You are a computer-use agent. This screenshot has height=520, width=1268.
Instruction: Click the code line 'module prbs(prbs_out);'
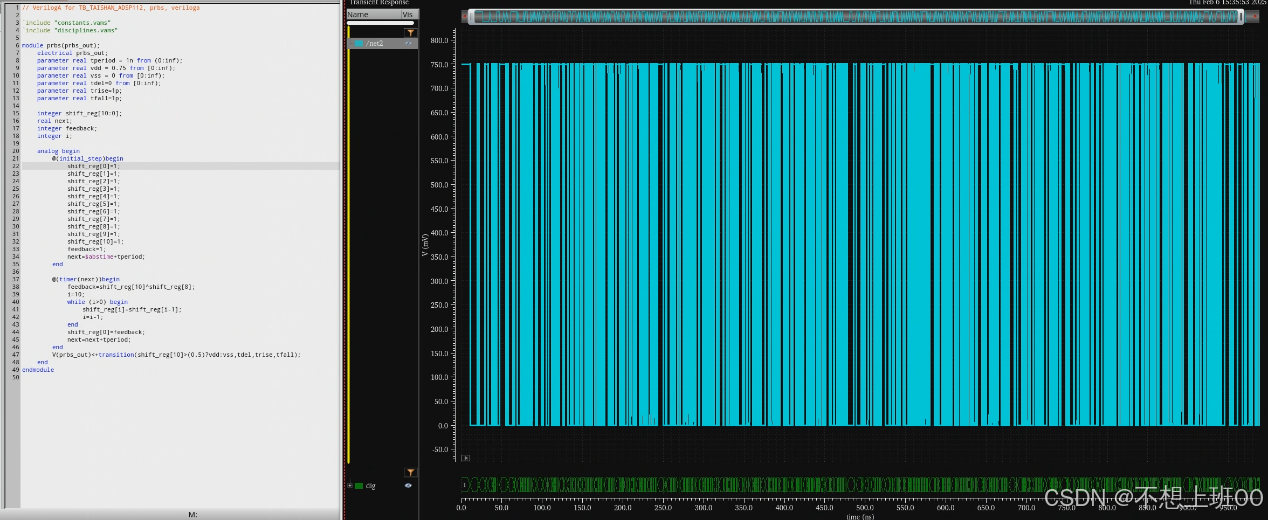(x=61, y=45)
